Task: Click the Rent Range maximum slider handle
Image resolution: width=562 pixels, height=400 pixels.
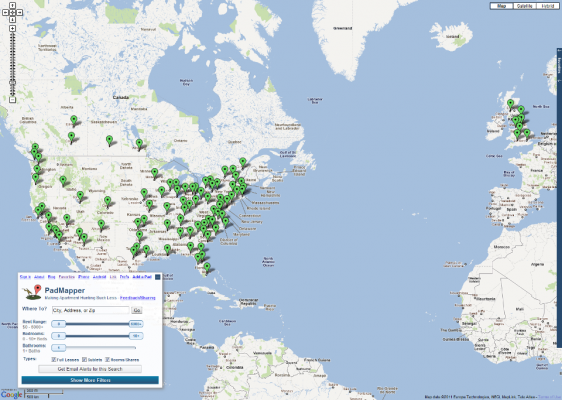Action: tap(136, 324)
